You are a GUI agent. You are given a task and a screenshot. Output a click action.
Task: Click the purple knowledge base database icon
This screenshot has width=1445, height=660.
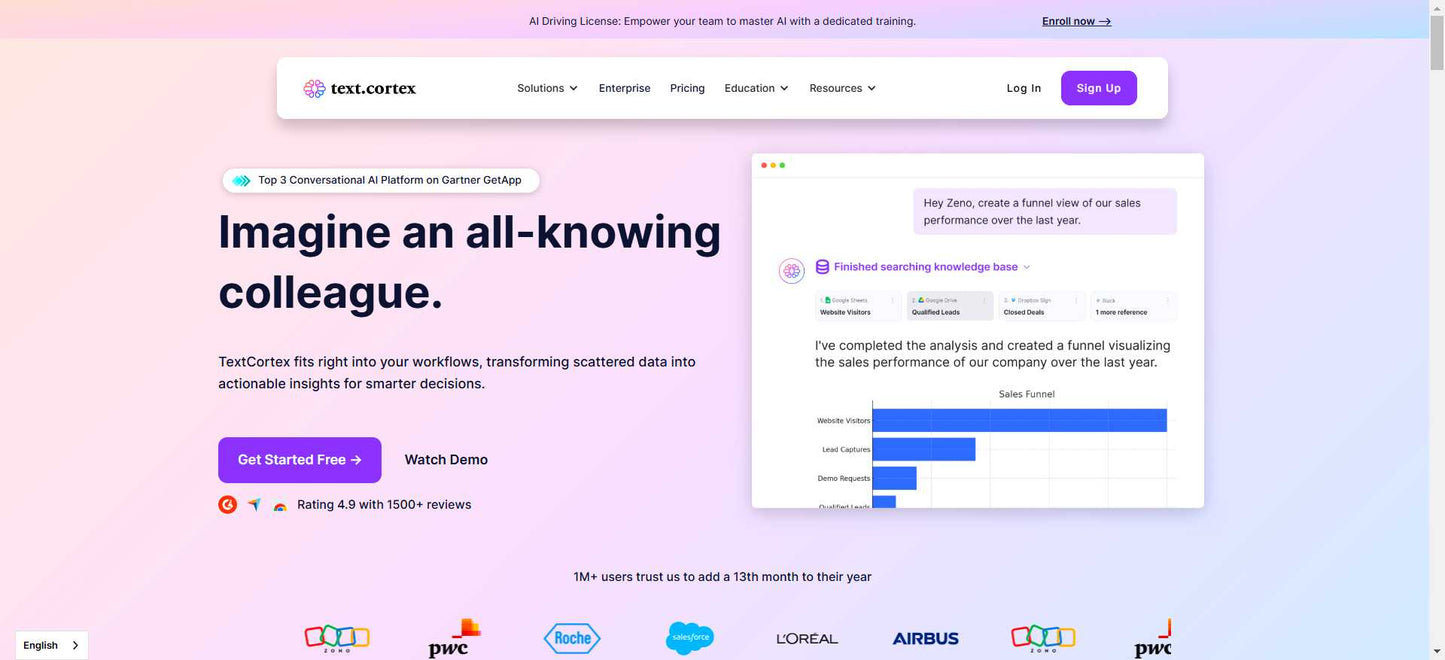coord(822,267)
